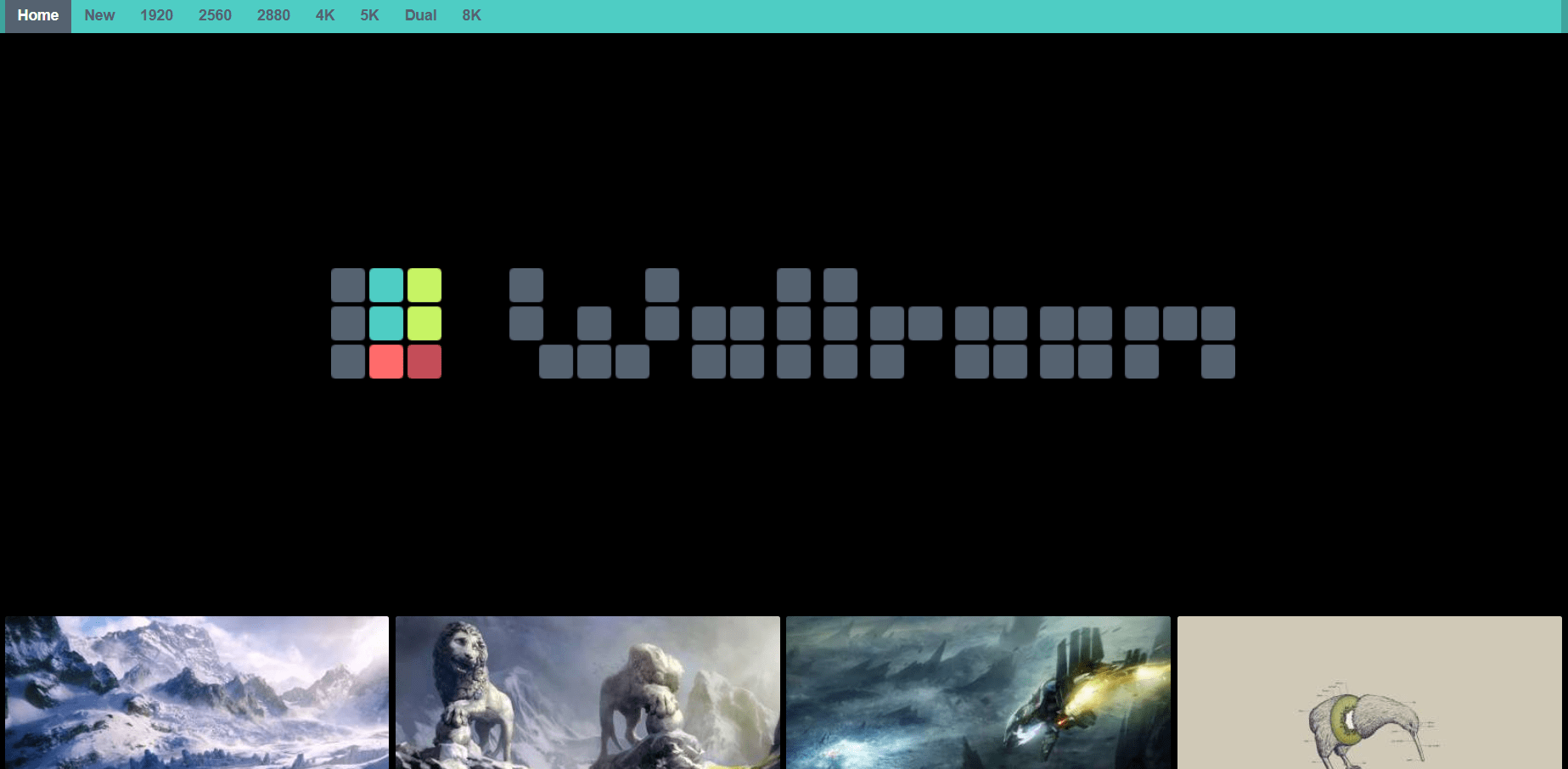Open the 8K tab
Image resolution: width=1568 pixels, height=769 pixels.
point(472,15)
